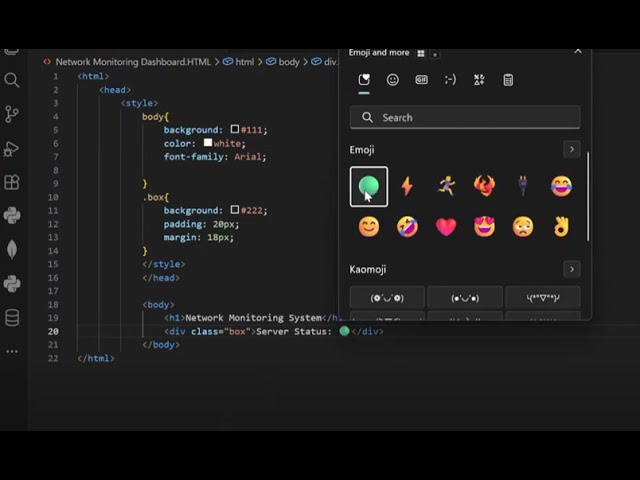Insert the ╰(*°▽°*)╯ kaomoji

coord(543,298)
